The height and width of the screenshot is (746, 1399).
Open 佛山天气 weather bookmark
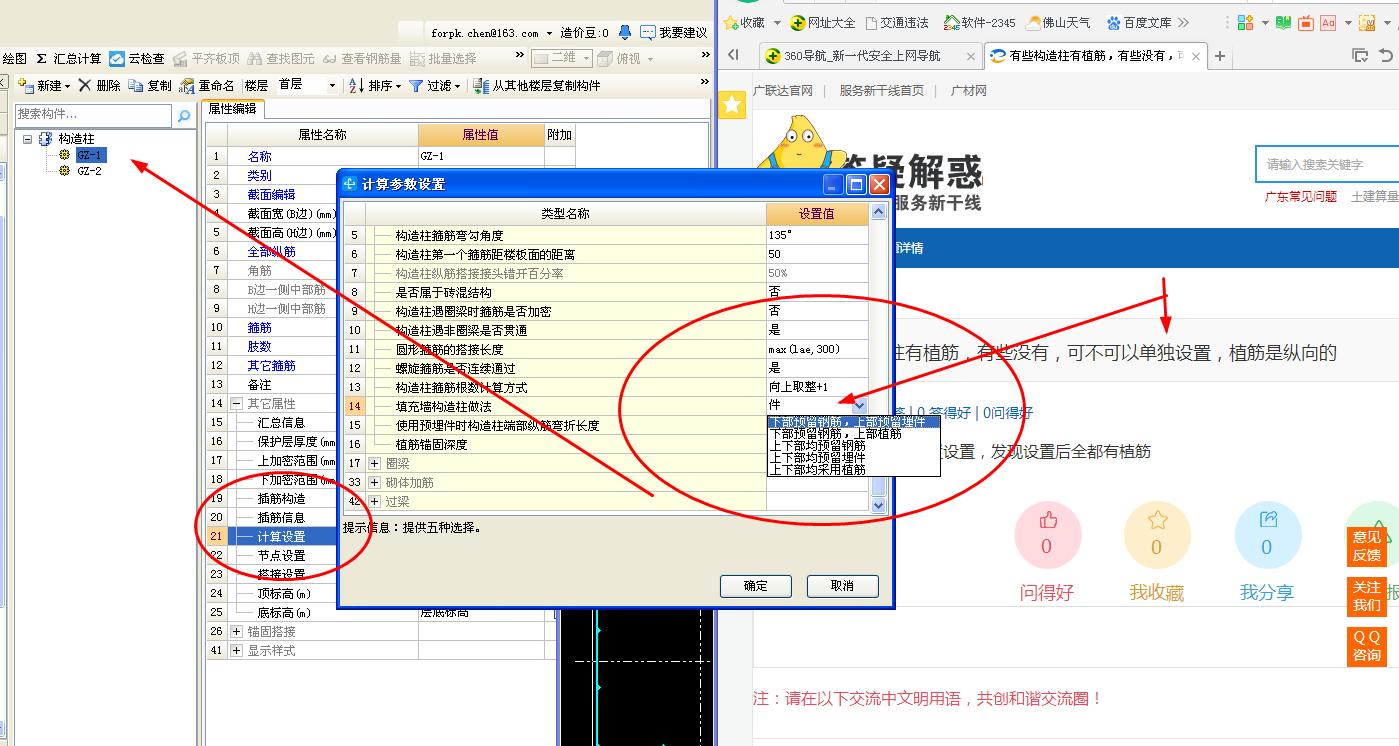[x=1058, y=22]
